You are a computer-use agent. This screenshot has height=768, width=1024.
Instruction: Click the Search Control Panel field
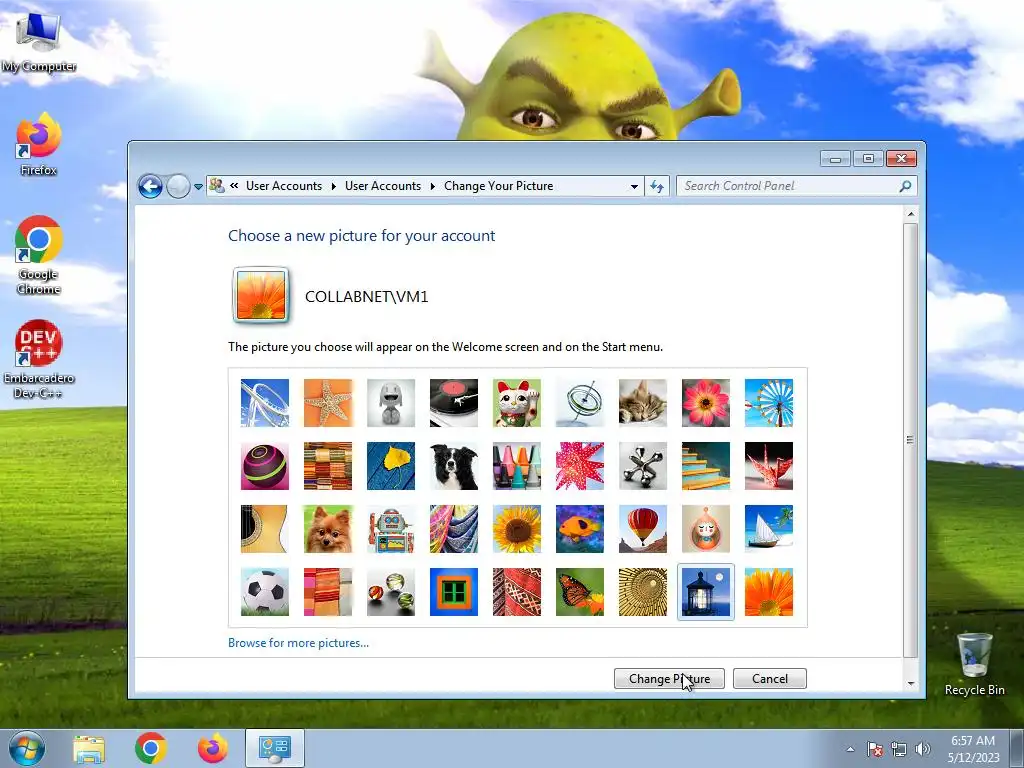[x=797, y=186]
